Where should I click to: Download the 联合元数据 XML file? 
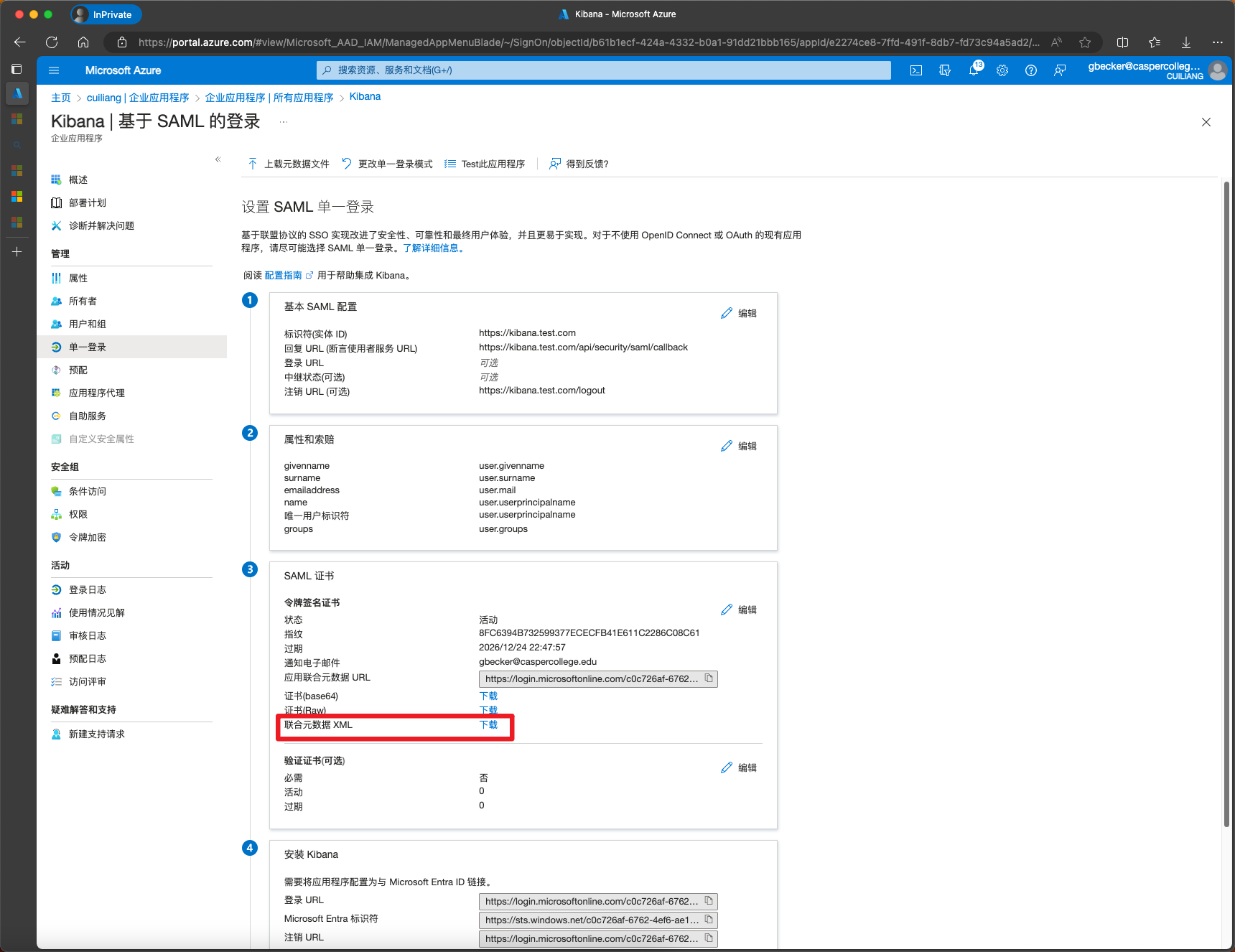pos(488,724)
